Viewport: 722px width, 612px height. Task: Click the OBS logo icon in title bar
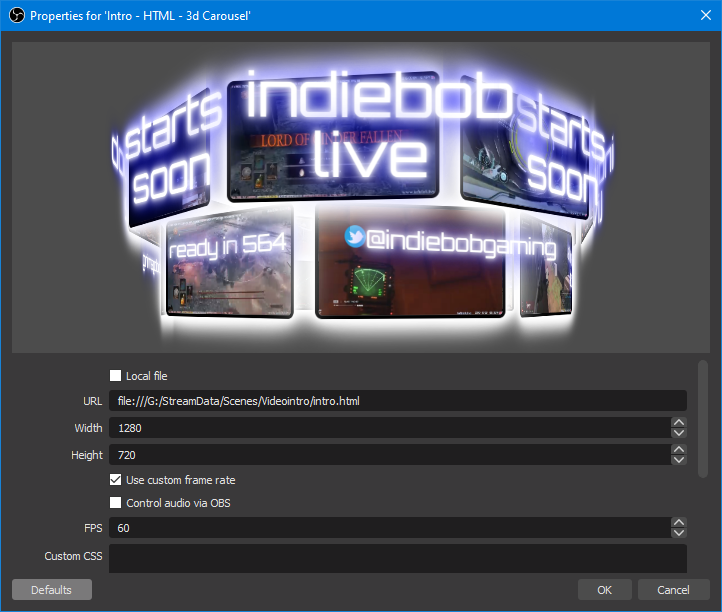point(17,16)
